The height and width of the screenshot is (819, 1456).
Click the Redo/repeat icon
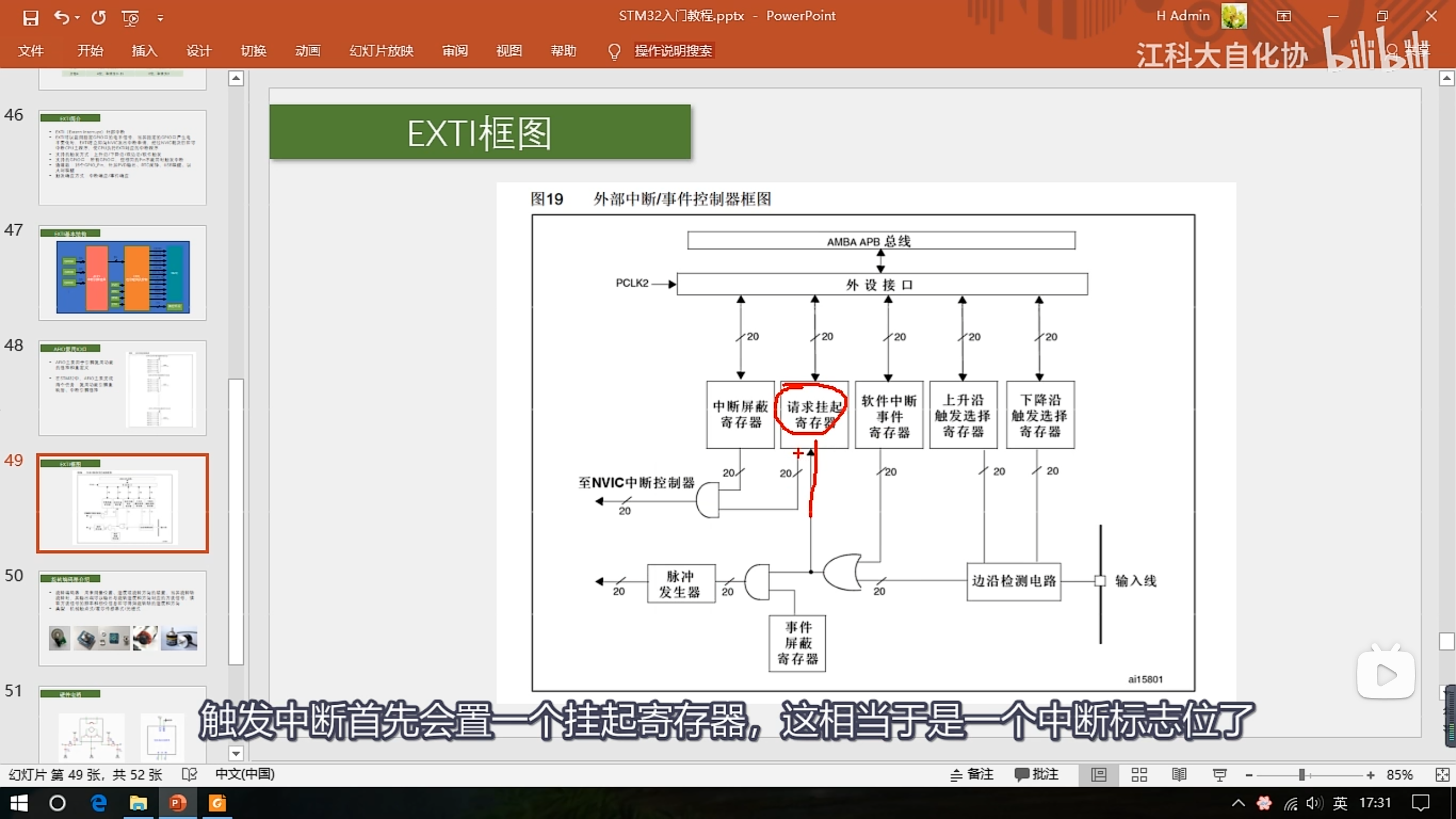(x=99, y=18)
